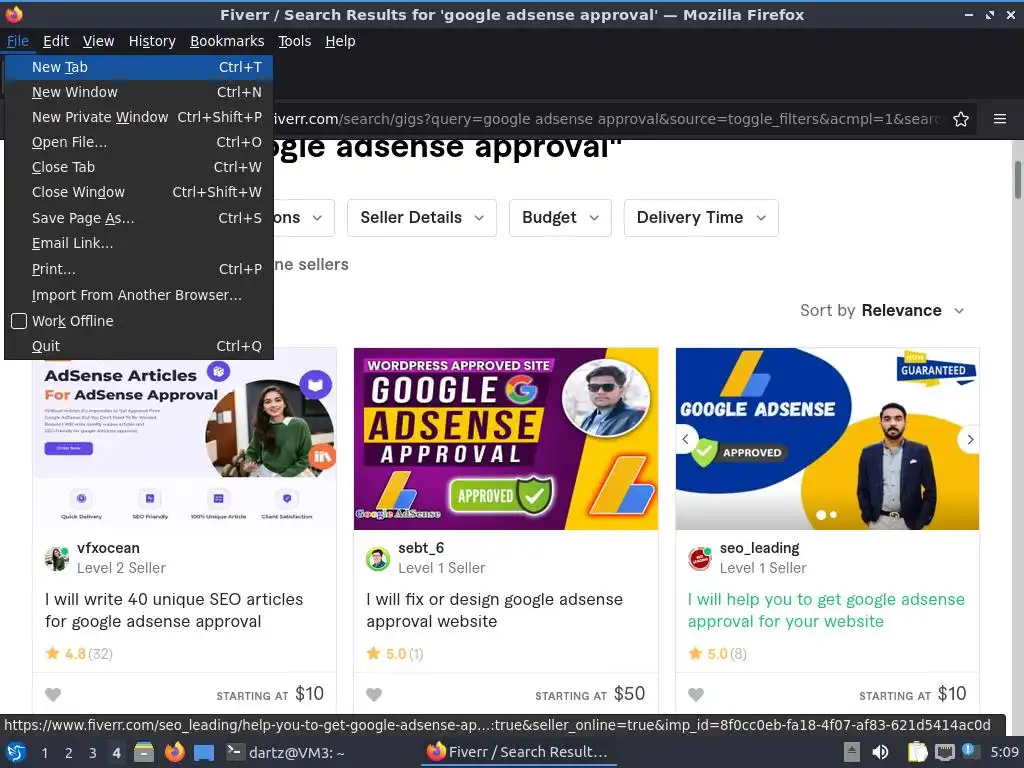Open '40 unique SEO articles' gig title

(x=174, y=610)
